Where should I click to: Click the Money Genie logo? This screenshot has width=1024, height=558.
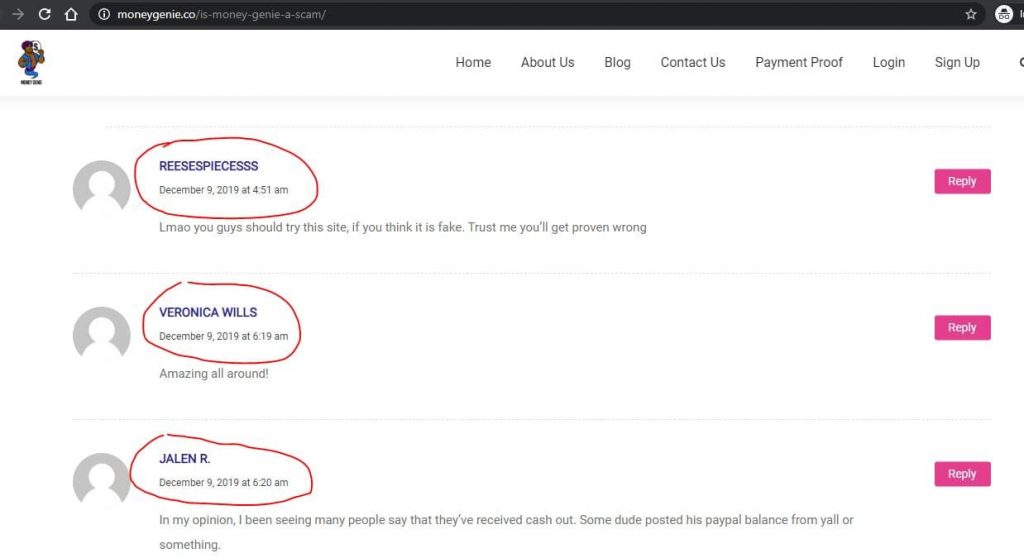31,62
